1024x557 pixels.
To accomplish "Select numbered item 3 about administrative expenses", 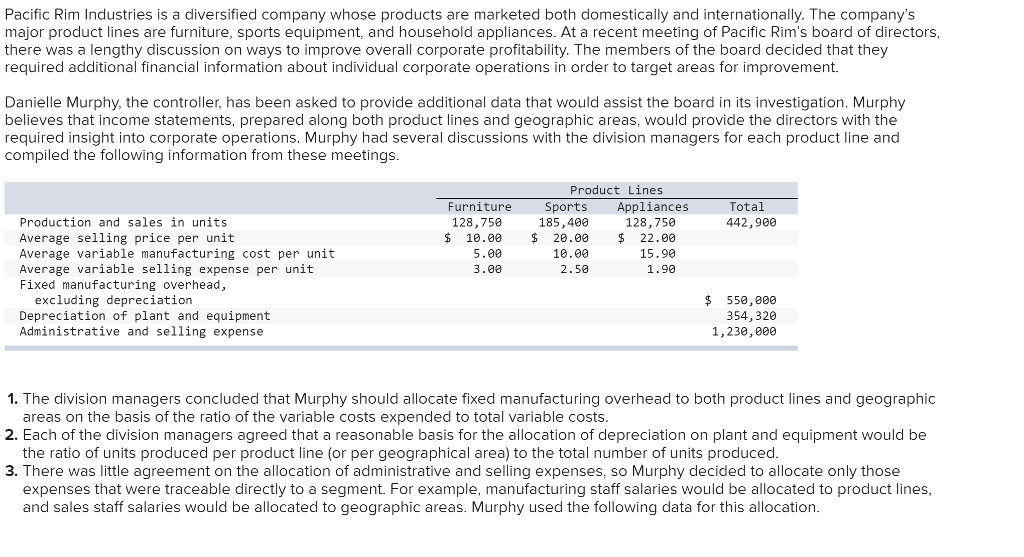I will (470, 489).
